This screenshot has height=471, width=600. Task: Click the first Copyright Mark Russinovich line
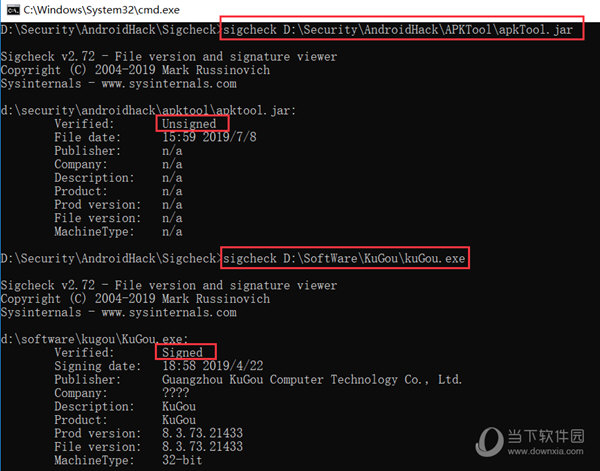pyautogui.click(x=135, y=70)
